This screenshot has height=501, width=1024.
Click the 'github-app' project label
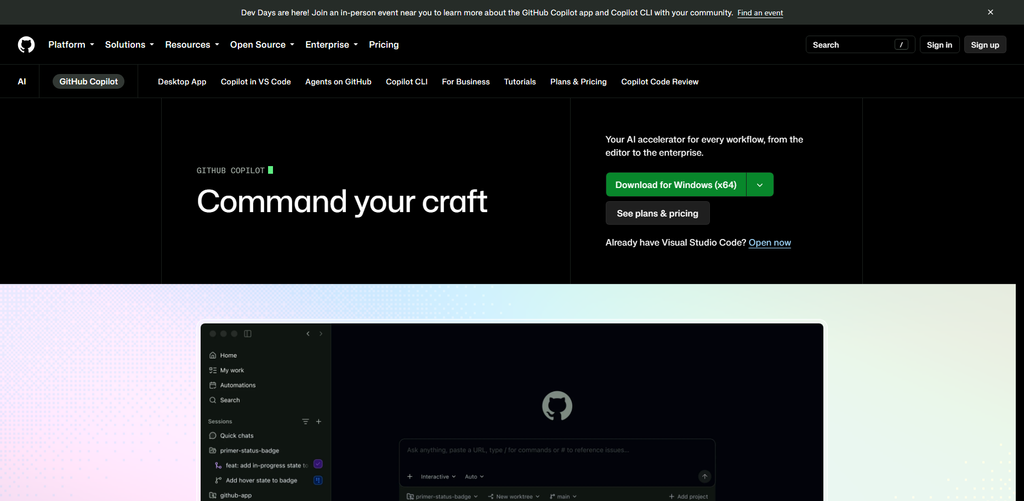[x=236, y=495]
